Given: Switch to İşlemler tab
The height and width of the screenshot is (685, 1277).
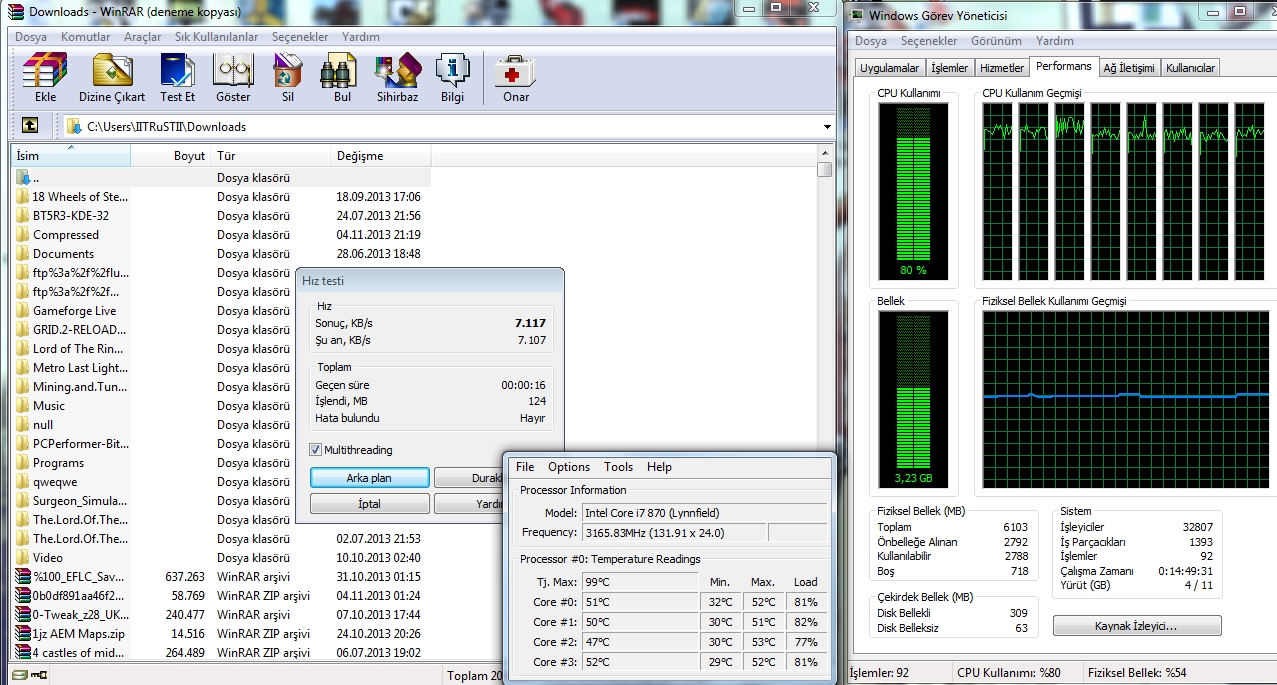Looking at the screenshot, I should [950, 68].
